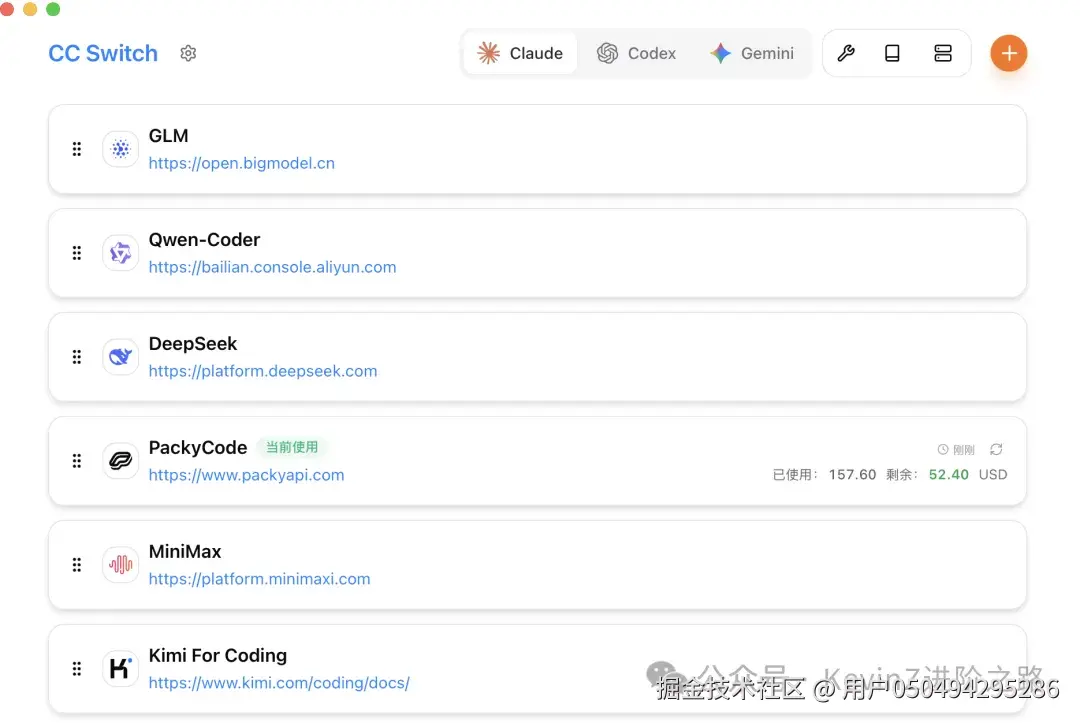This screenshot has width=1080, height=723.
Task: Open the server stack icon
Action: pos(943,53)
